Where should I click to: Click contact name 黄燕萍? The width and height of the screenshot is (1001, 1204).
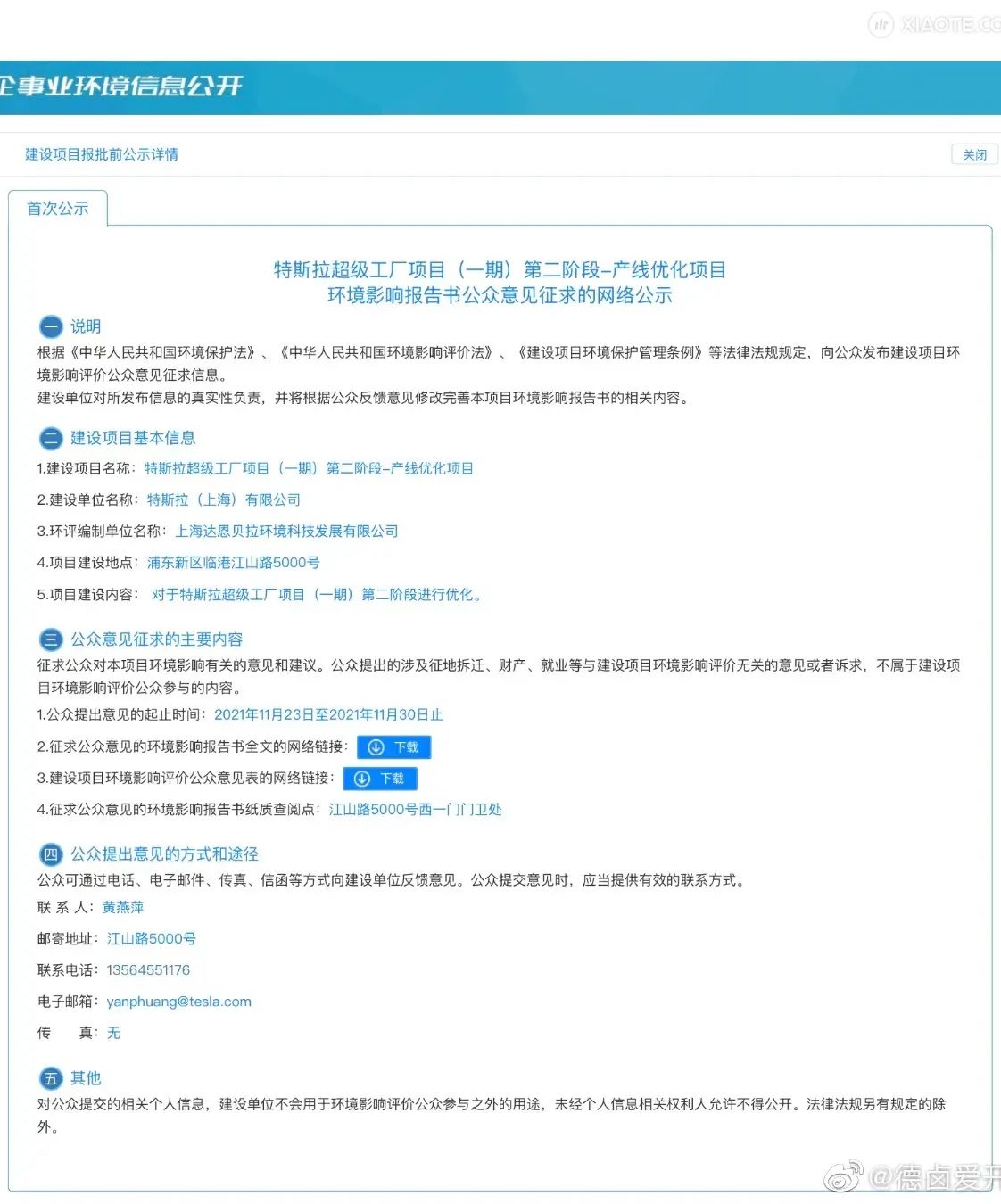(x=123, y=907)
